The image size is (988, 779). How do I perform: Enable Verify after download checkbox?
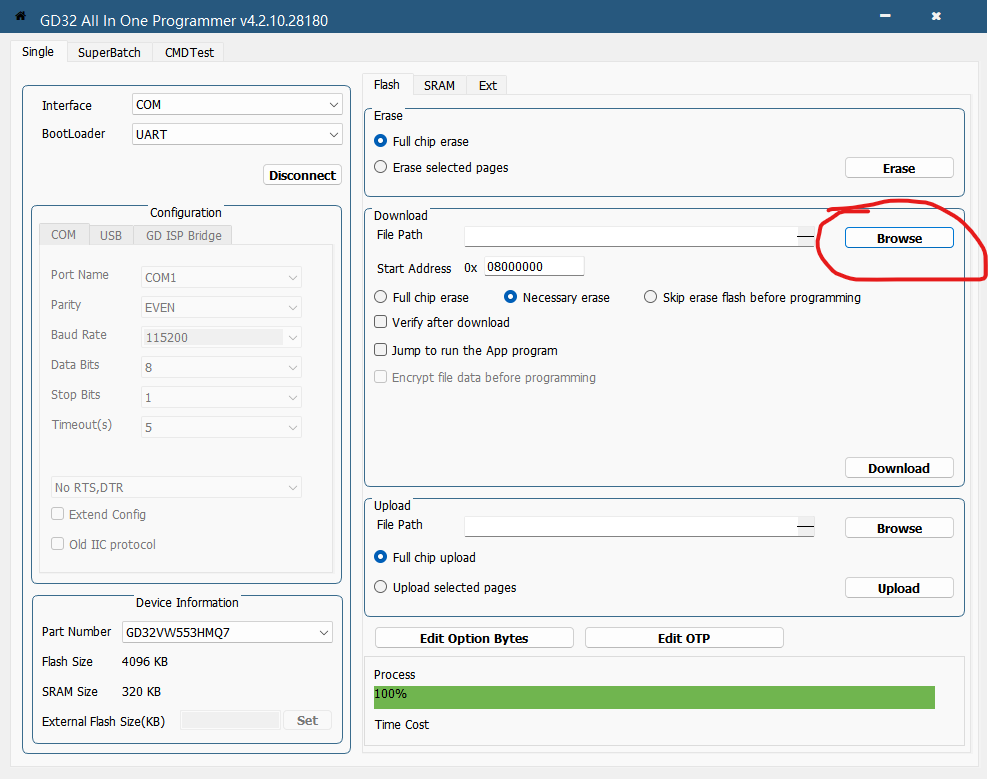tap(380, 322)
